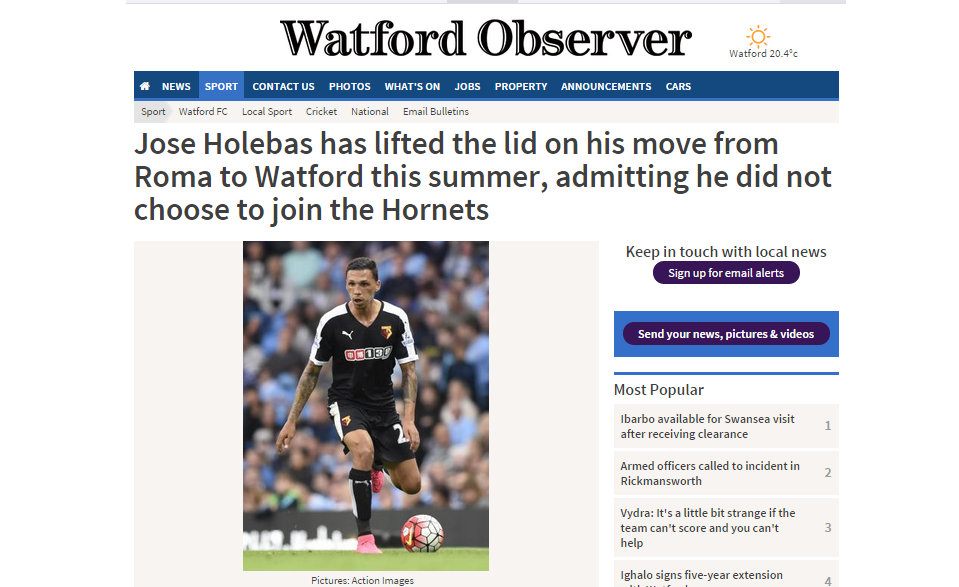Click Sign up for email alerts button
Viewport: 959px width, 587px height.
pyautogui.click(x=726, y=273)
